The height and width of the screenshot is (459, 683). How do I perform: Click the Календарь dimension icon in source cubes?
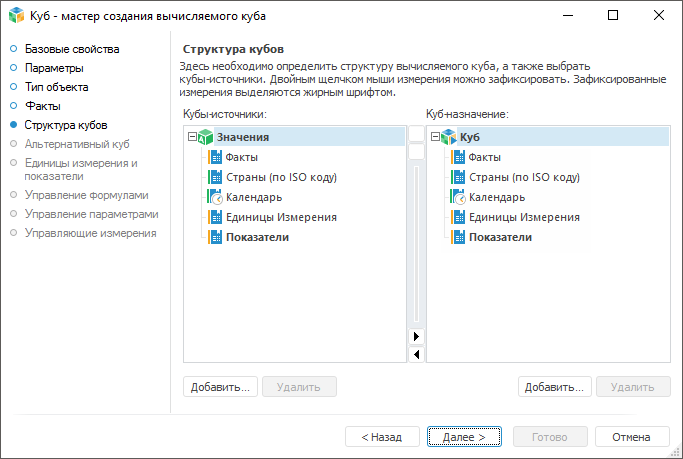[x=215, y=197]
